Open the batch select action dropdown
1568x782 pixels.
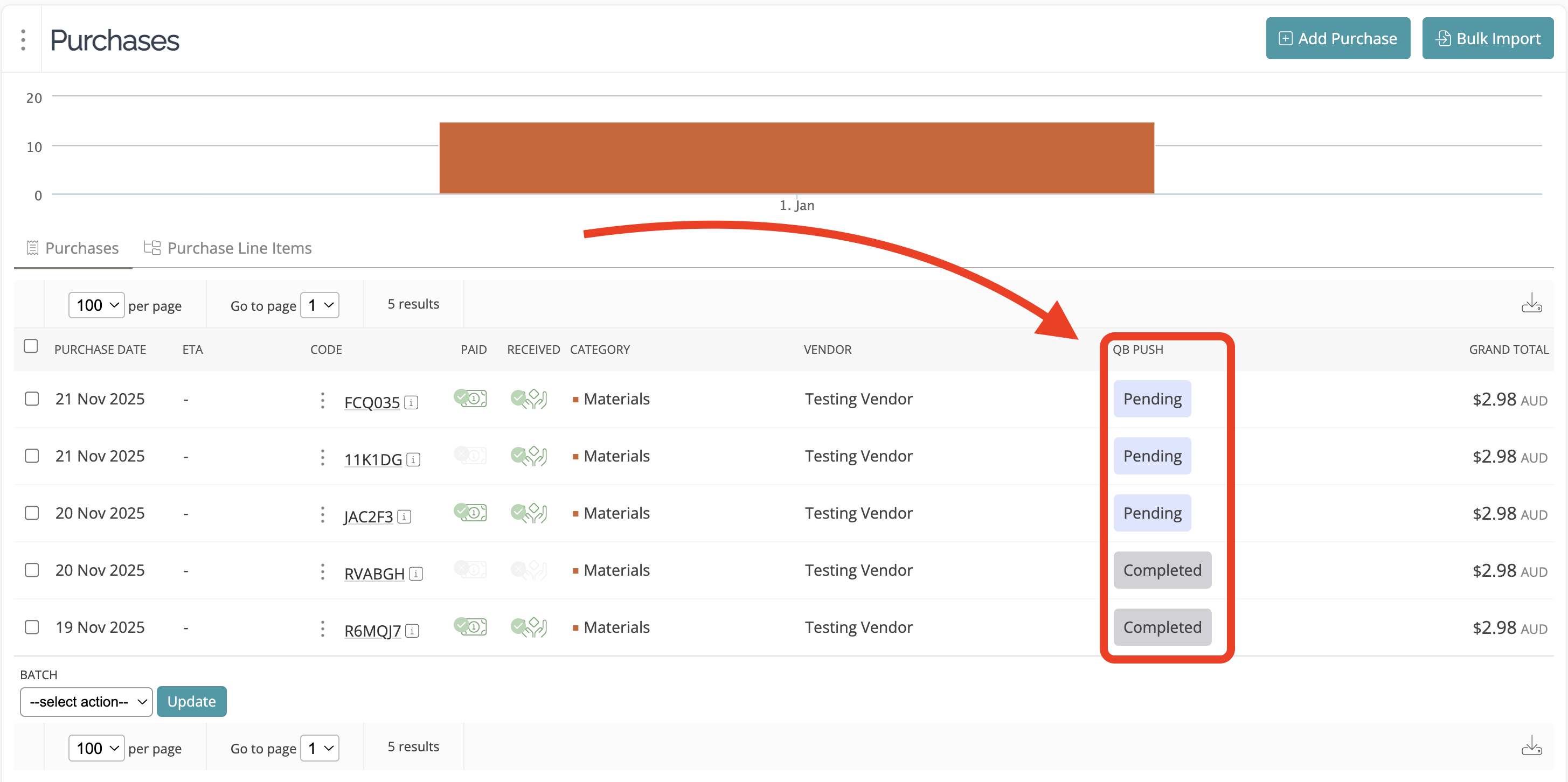86,702
